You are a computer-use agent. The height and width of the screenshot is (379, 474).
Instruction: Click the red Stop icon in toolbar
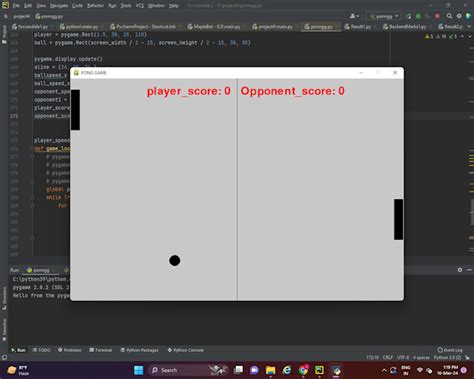tap(437, 16)
